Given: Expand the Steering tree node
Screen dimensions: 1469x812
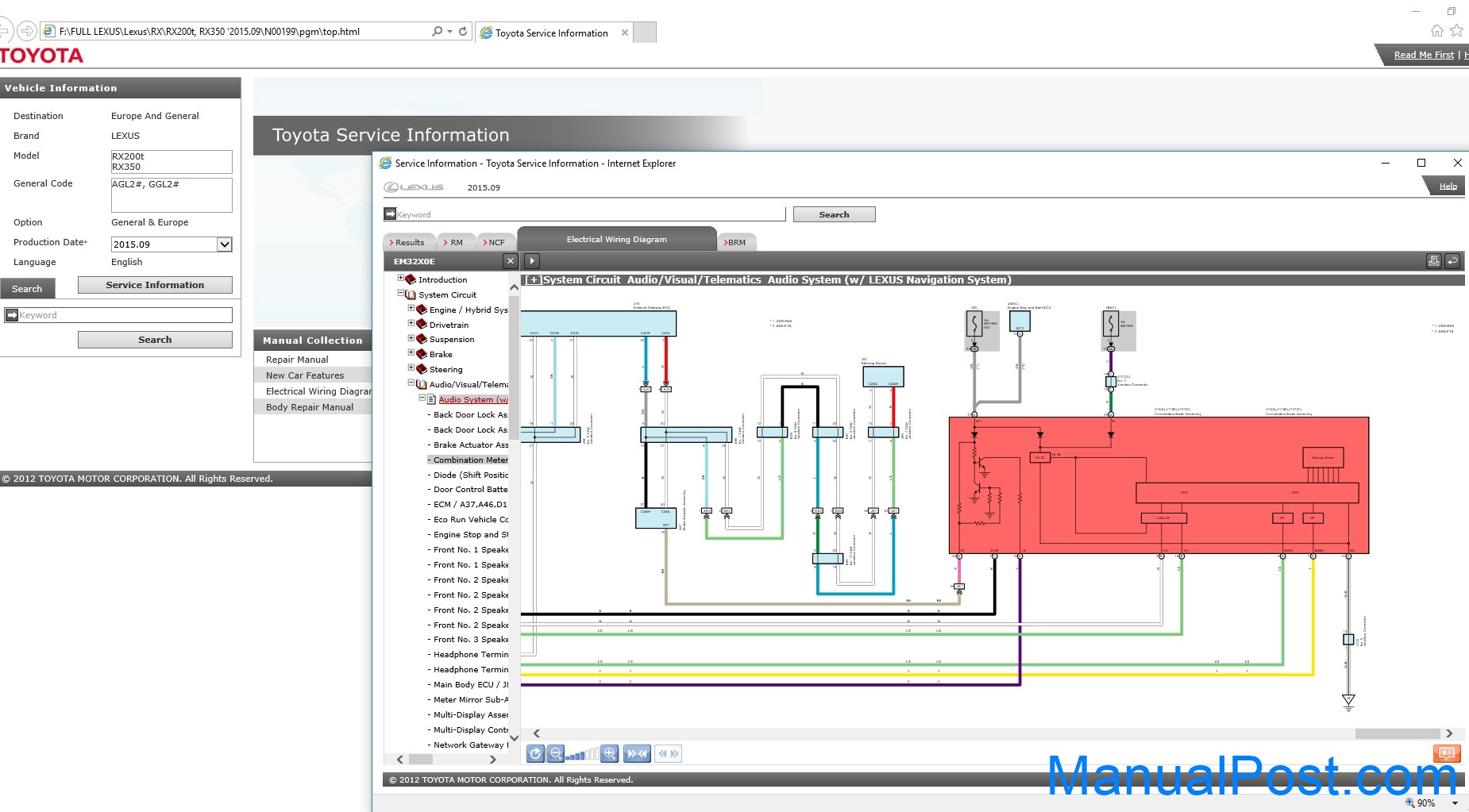Looking at the screenshot, I should point(411,368).
